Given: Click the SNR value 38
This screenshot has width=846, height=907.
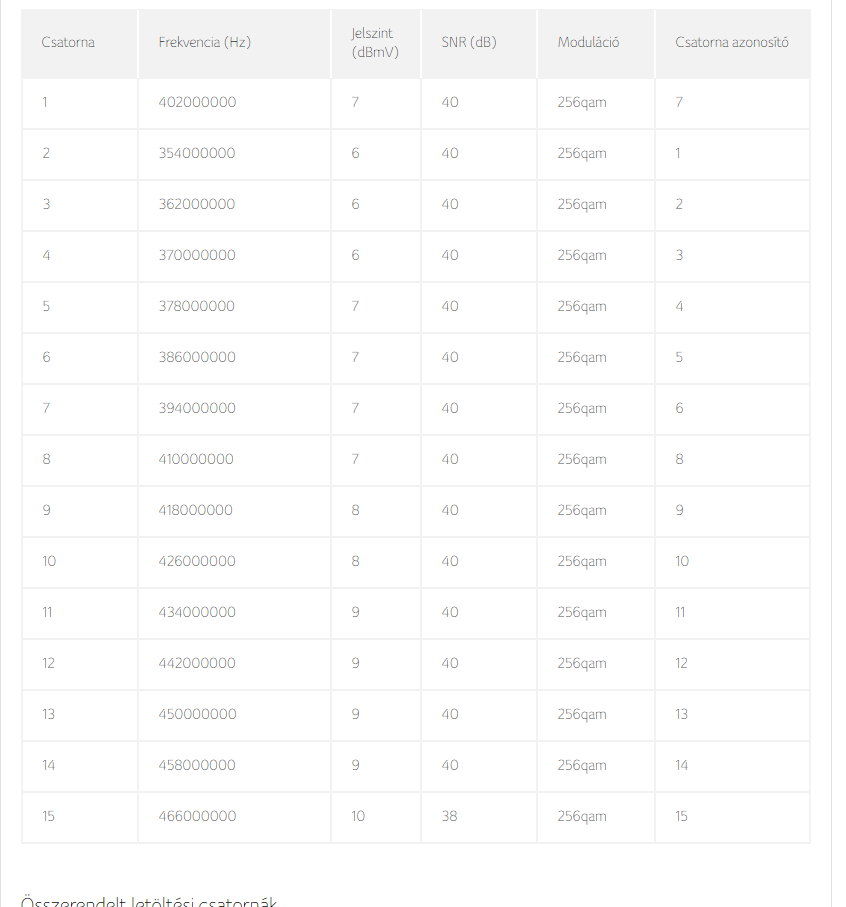Looking at the screenshot, I should 449,816.
